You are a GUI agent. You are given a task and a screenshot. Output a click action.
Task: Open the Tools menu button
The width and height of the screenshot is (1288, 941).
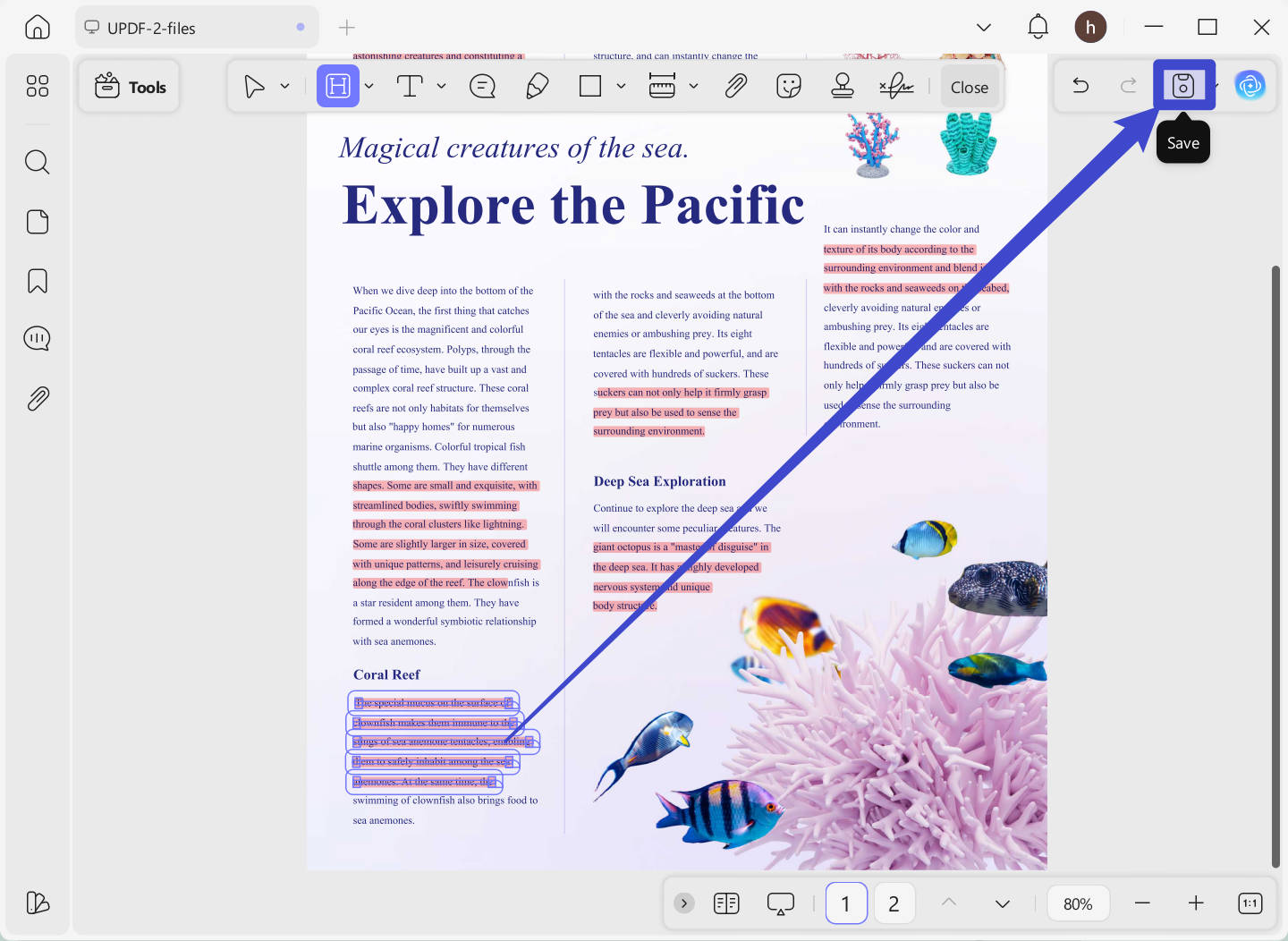(130, 87)
